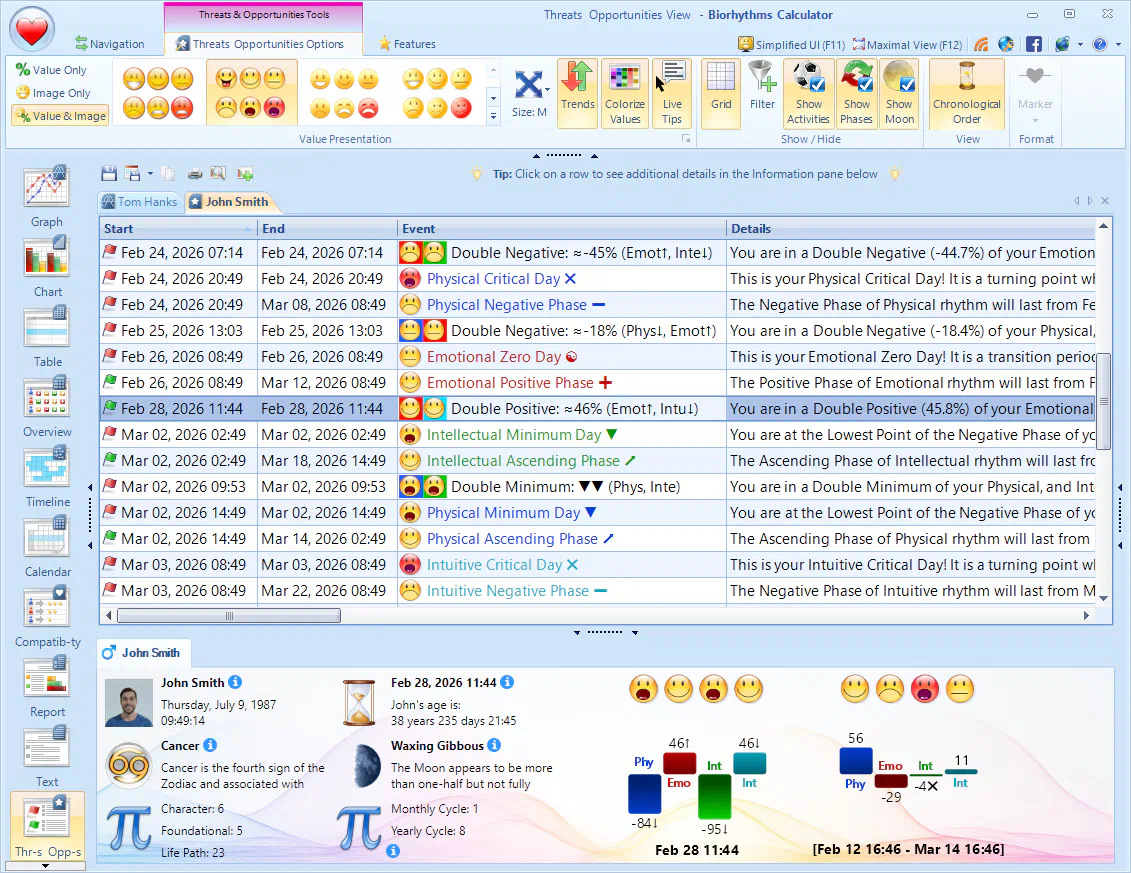The height and width of the screenshot is (873, 1131).
Task: Open the Compatibility view icon
Action: point(47,615)
